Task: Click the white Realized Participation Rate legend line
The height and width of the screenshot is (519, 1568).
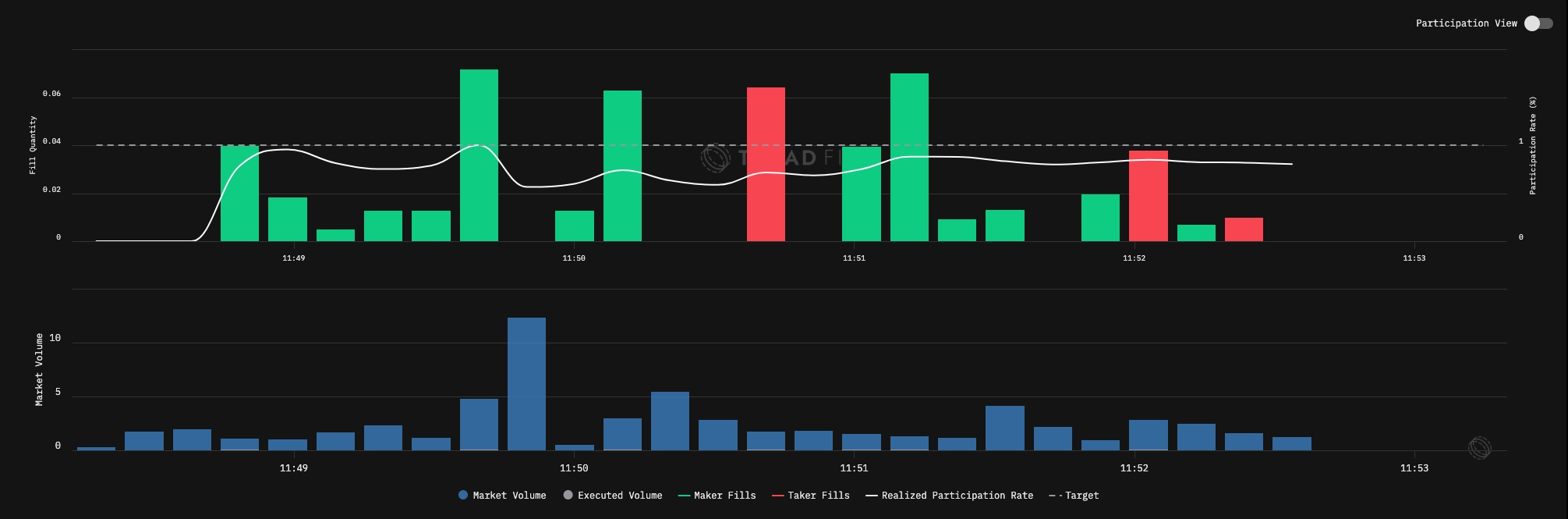Action: coord(872,496)
